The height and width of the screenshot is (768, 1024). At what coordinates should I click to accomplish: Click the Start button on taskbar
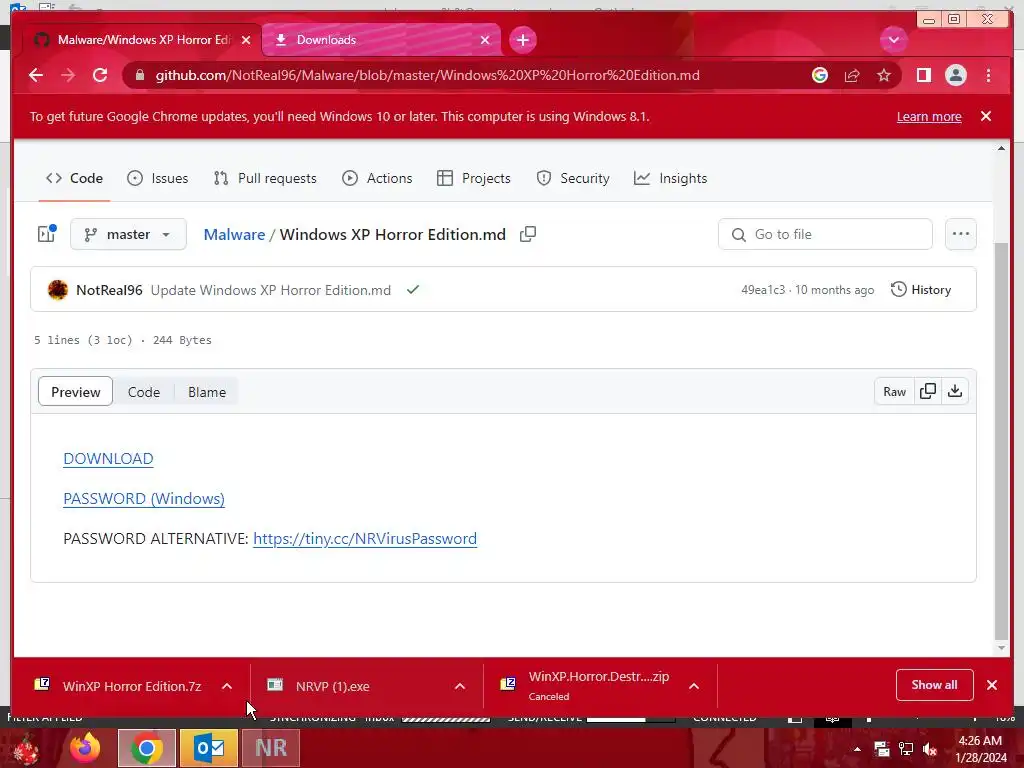(x=27, y=749)
